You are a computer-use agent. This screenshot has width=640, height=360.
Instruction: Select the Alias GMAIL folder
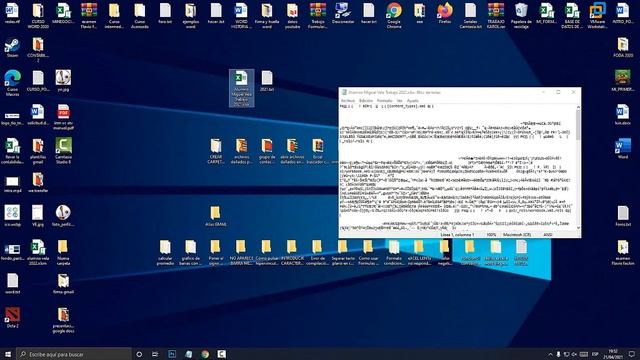click(x=216, y=216)
